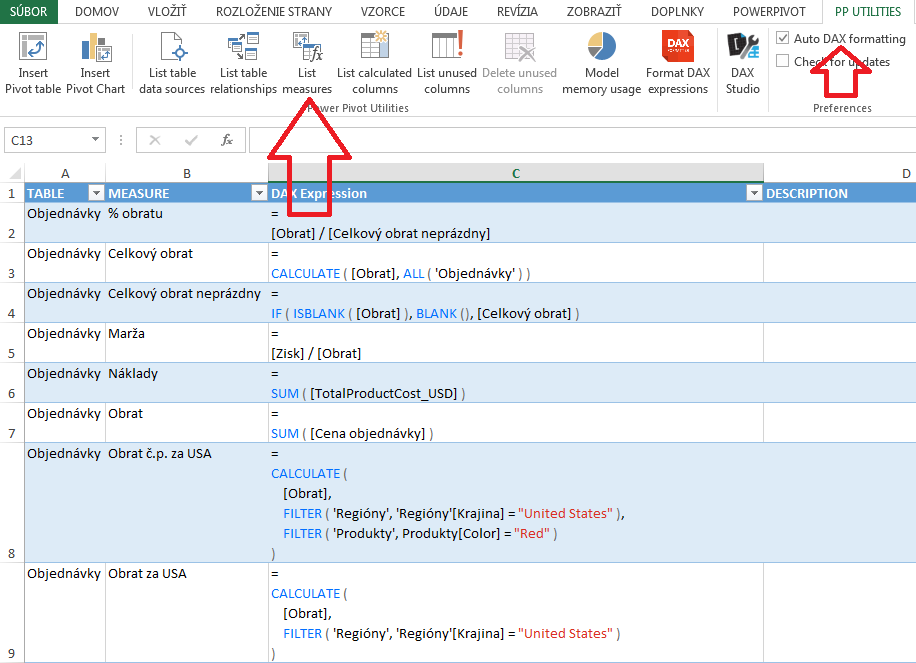Click the '[Obrat] / [Celkový obrat neprázdny]' cell

point(516,223)
